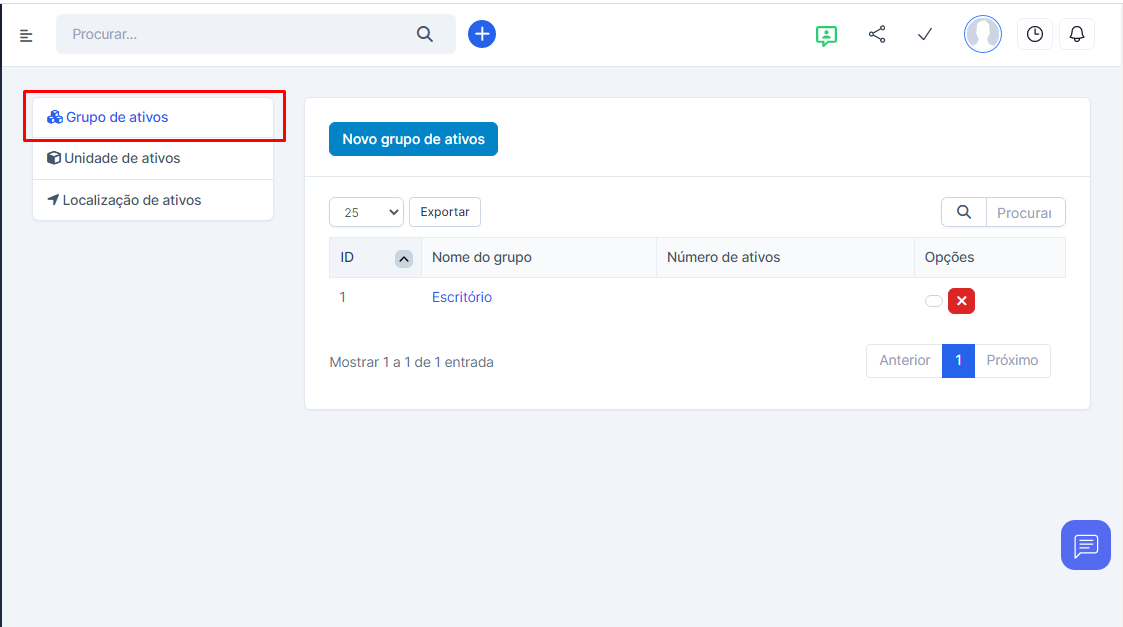The image size is (1123, 627).
Task: Open the clock timesheet icon
Action: tap(1035, 34)
